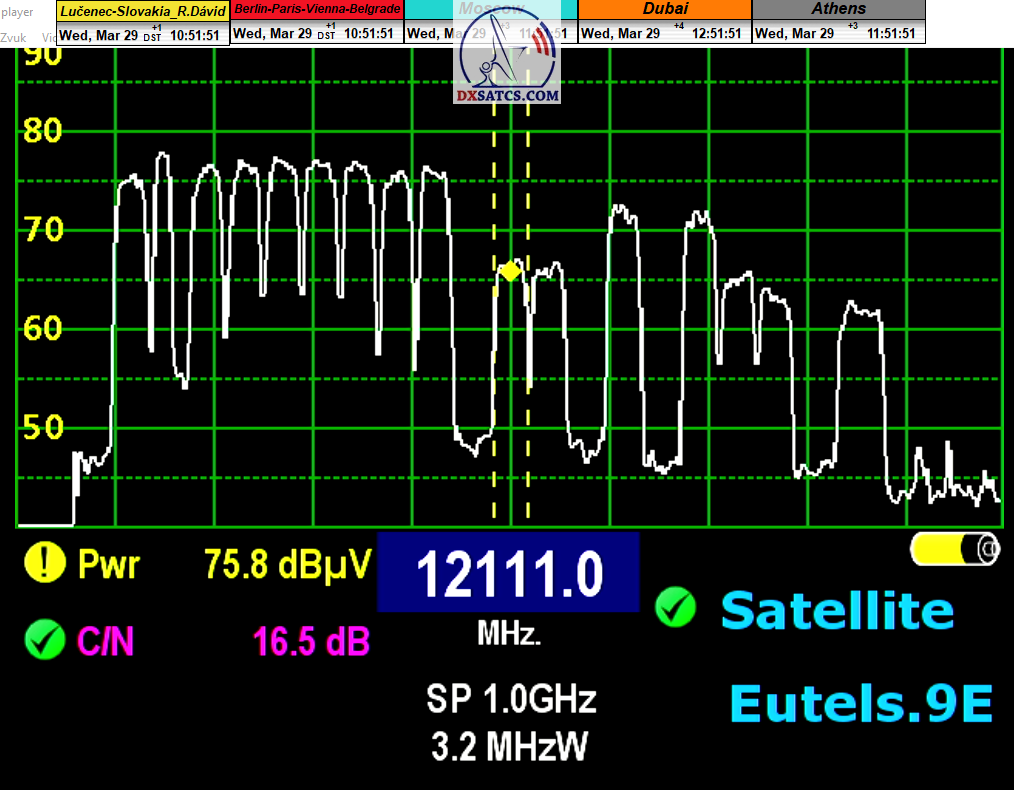Click the 3.2 MHzW bandwidth setting

point(511,744)
